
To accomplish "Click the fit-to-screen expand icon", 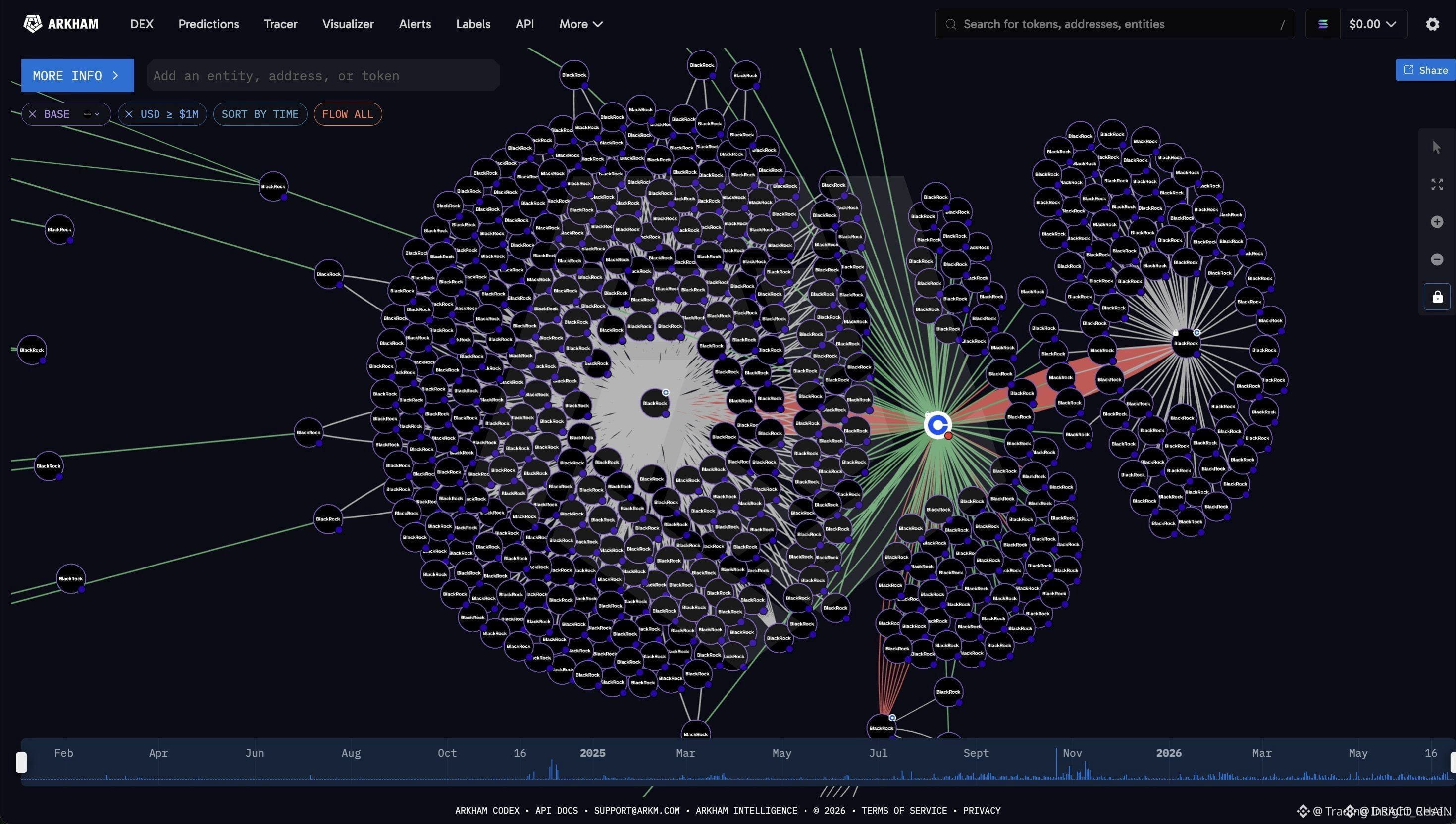I will (x=1437, y=185).
